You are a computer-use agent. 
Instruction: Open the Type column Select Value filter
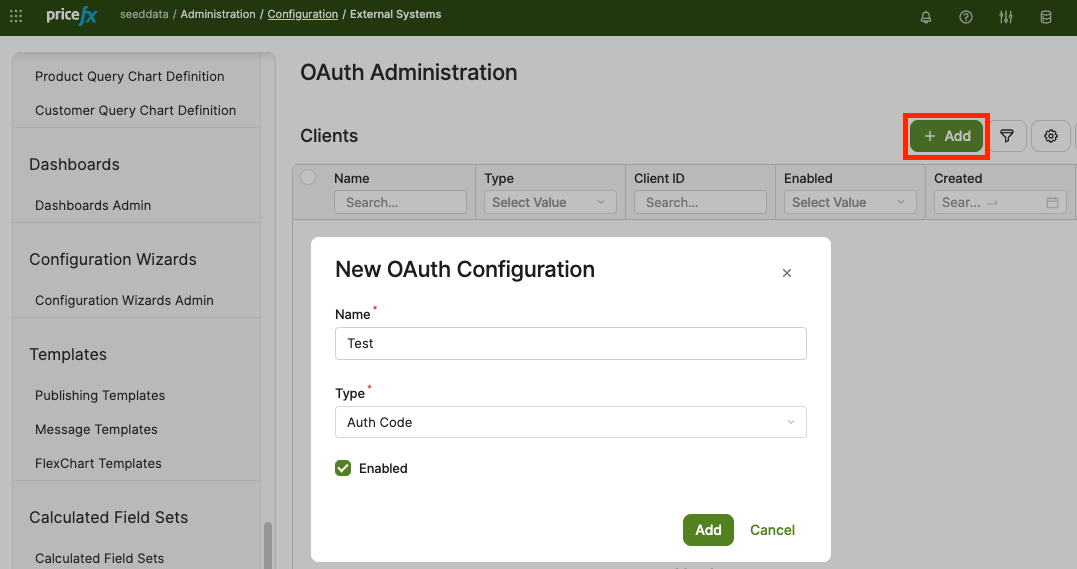tap(550, 202)
